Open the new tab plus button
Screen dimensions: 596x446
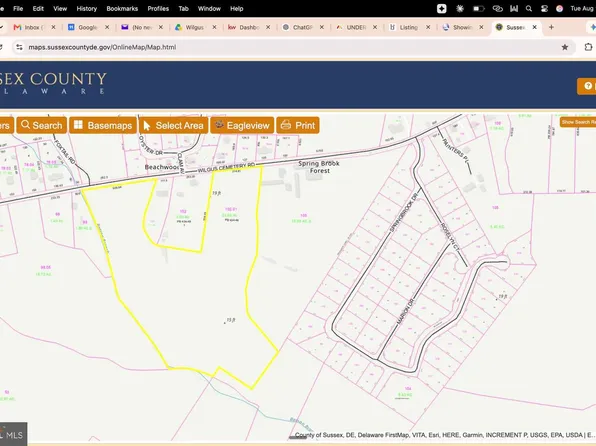pyautogui.click(x=551, y=27)
